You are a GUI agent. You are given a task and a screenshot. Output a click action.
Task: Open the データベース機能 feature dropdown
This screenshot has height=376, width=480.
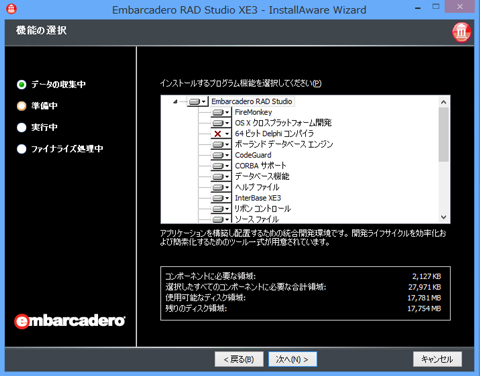coord(221,176)
